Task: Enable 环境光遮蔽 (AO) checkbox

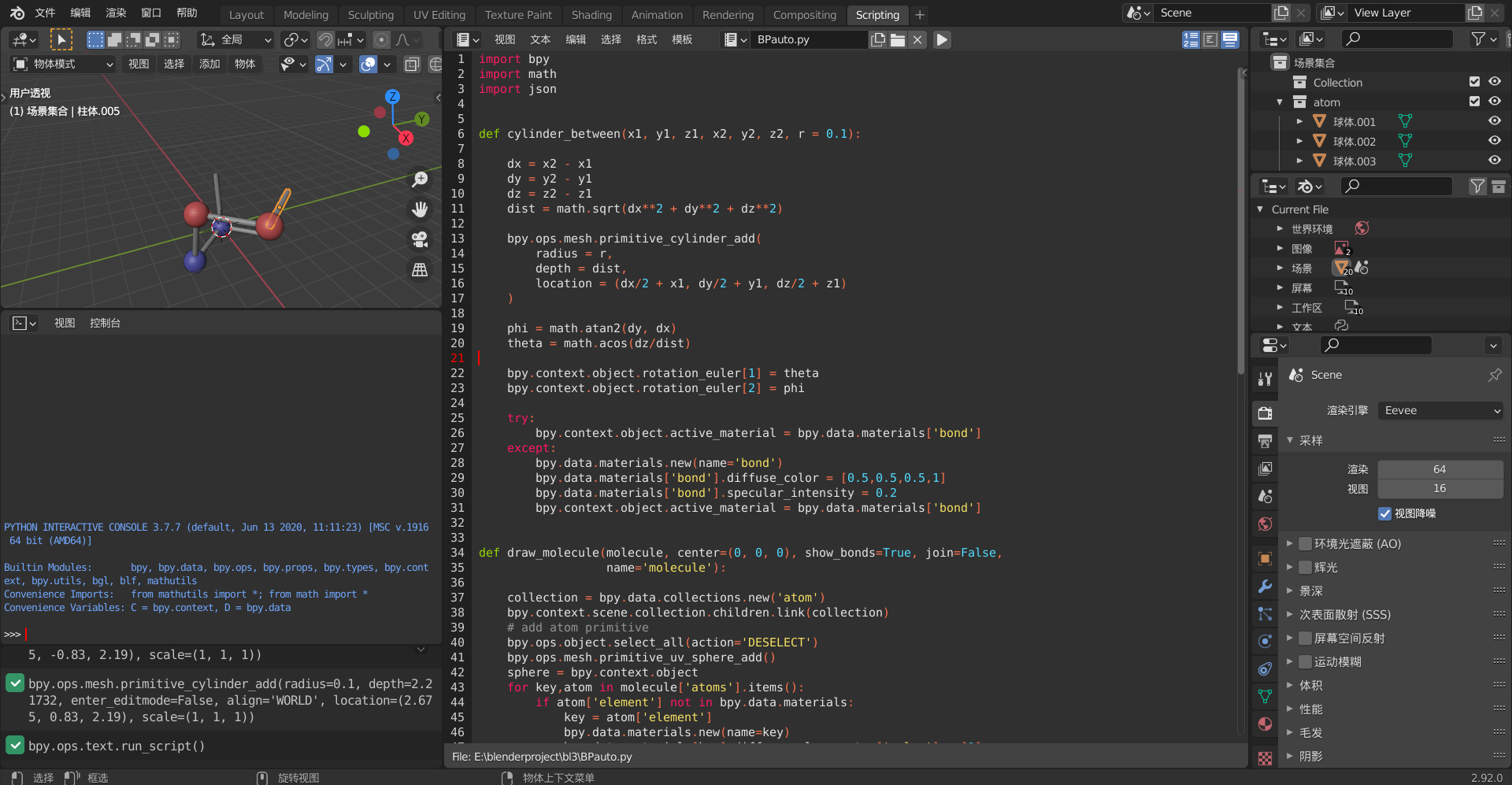Action: [1305, 543]
